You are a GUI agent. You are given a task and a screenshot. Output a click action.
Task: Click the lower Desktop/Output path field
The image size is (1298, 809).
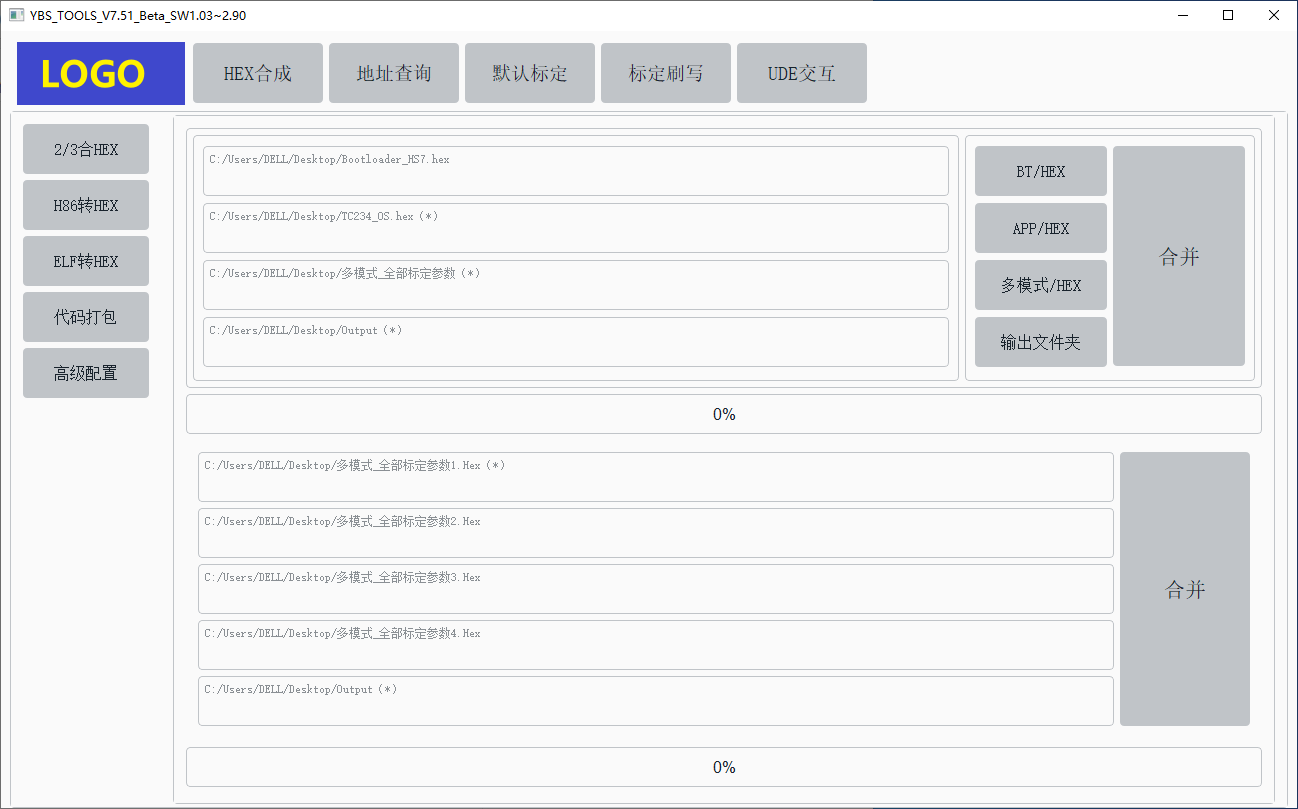(656, 701)
